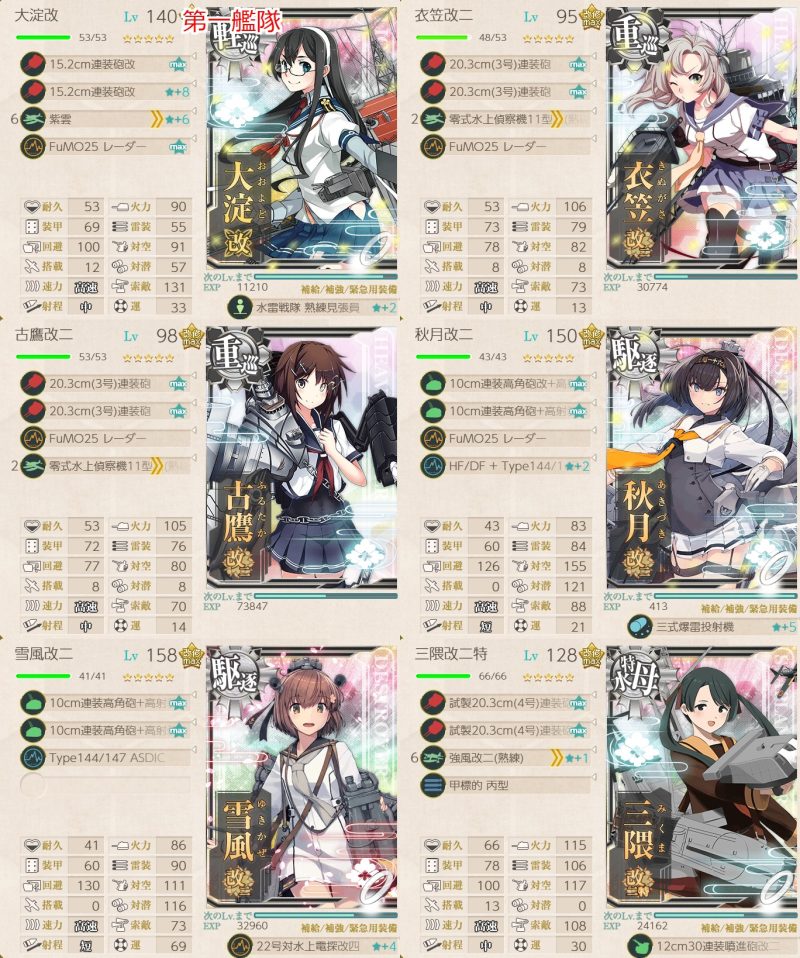Select the 古鷹改二 ship card portrait
The image size is (800, 958).
click(x=302, y=458)
